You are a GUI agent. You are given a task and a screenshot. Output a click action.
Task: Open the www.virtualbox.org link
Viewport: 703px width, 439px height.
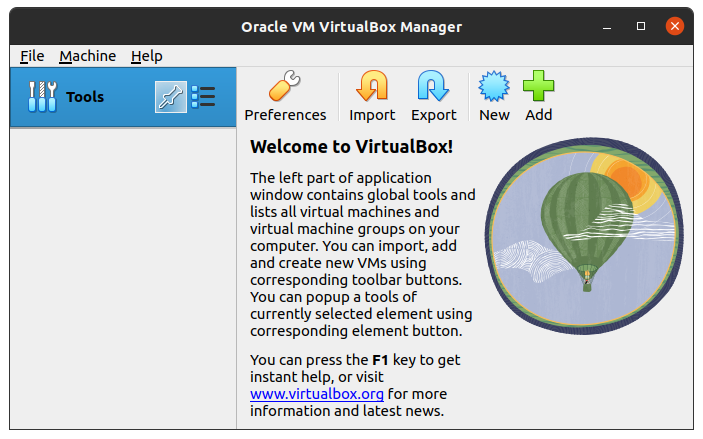tap(317, 394)
